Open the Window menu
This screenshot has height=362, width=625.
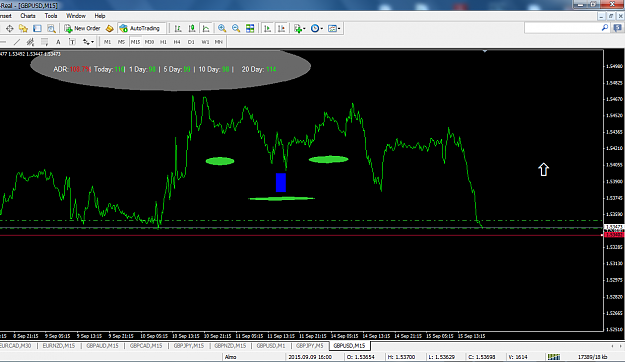[x=76, y=16]
